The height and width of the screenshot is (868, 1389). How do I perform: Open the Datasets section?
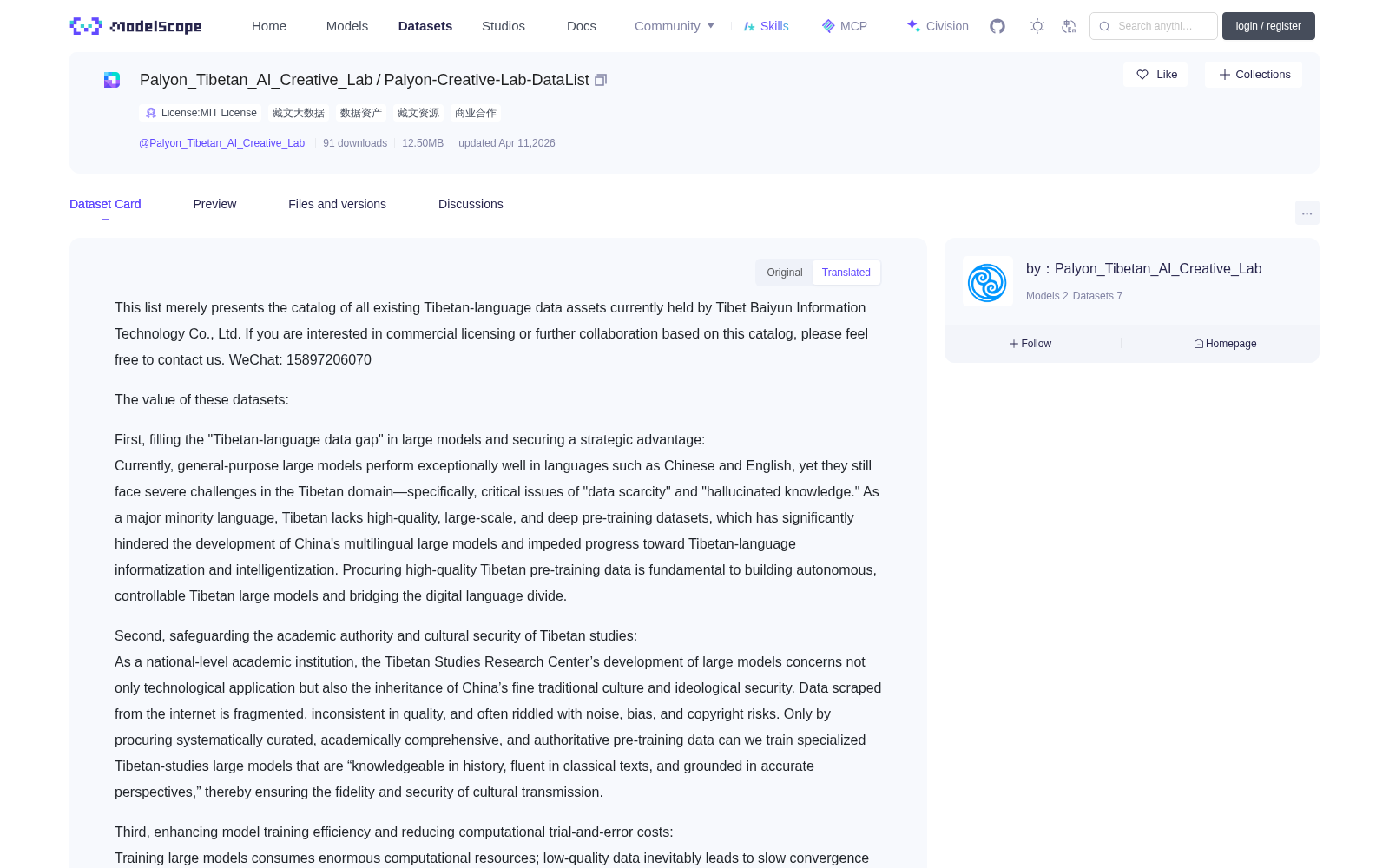pyautogui.click(x=425, y=26)
